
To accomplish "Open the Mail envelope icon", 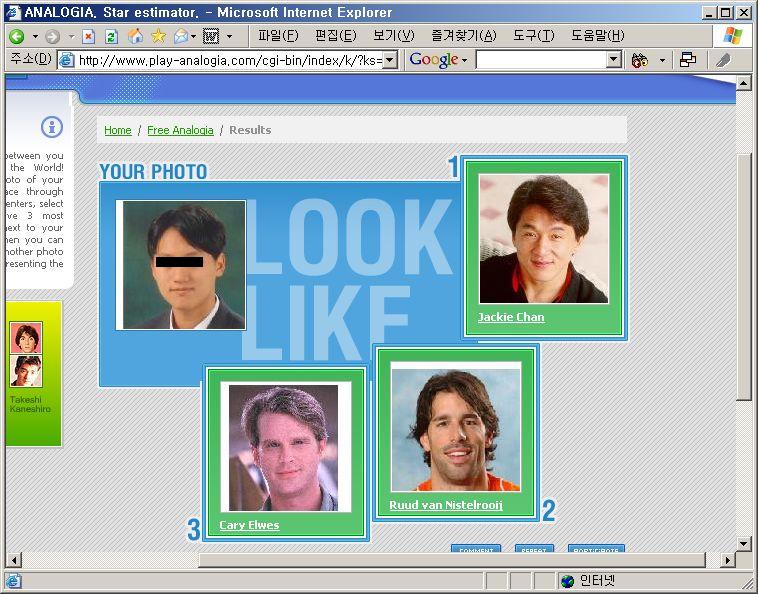I will click(181, 36).
